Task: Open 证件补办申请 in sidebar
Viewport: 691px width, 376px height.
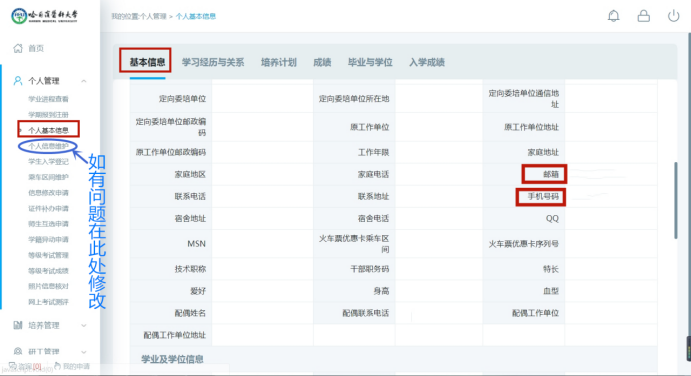Action: click(x=48, y=208)
